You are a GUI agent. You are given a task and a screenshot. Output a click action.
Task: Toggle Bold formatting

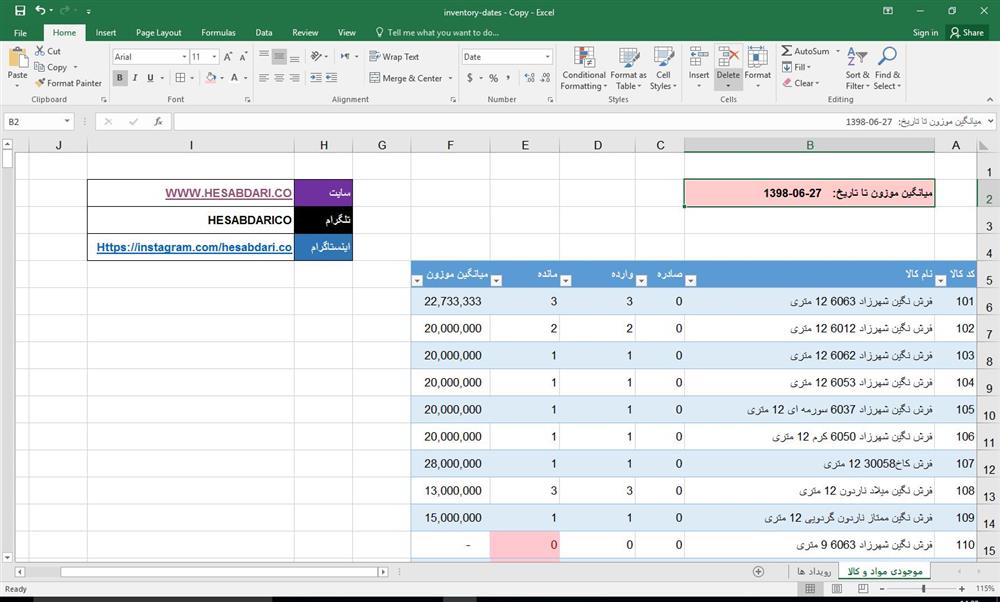tap(120, 78)
